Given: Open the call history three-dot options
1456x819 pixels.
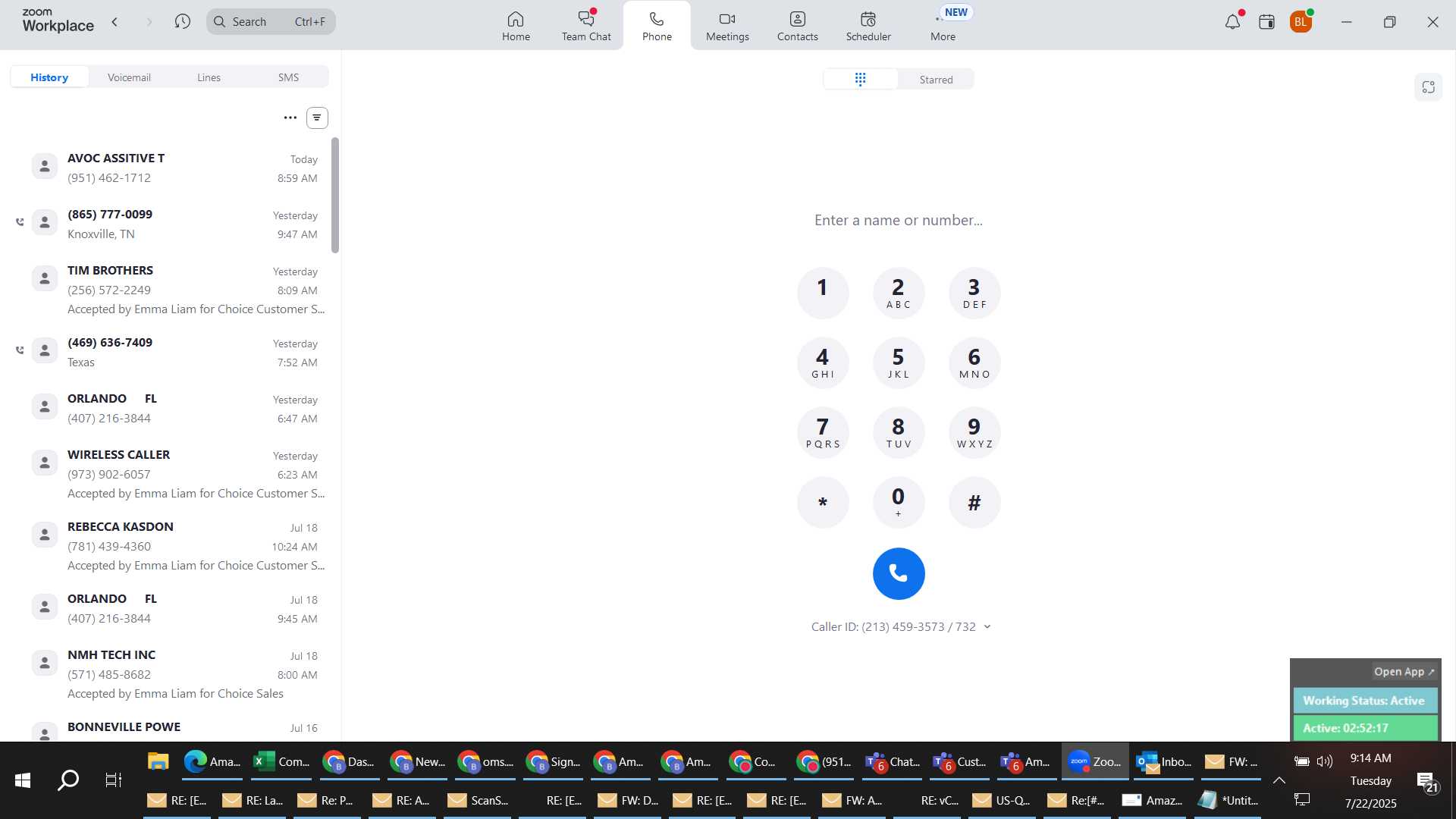Looking at the screenshot, I should point(290,118).
